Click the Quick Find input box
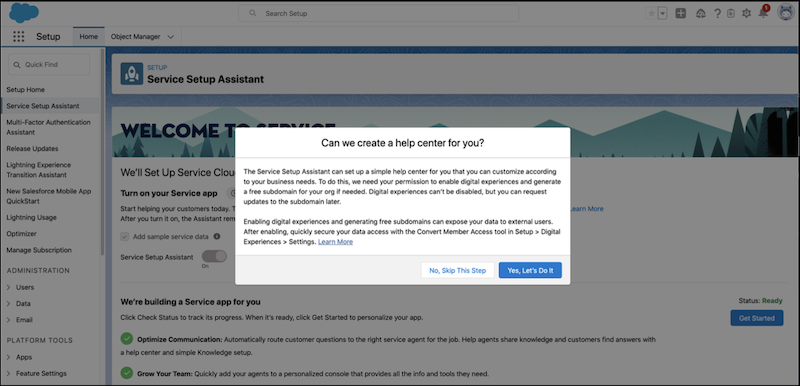 [49, 65]
